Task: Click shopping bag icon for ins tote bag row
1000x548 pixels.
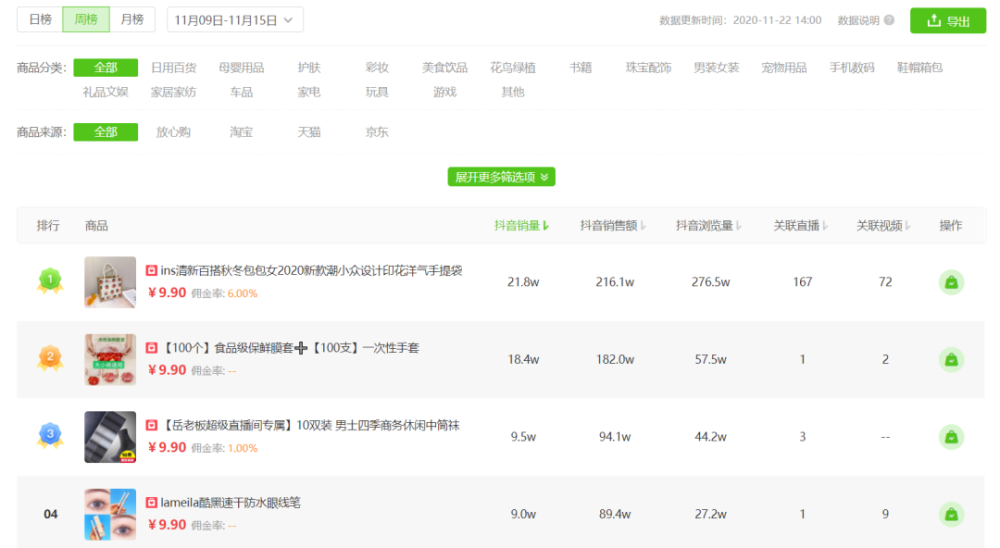Action: point(951,282)
